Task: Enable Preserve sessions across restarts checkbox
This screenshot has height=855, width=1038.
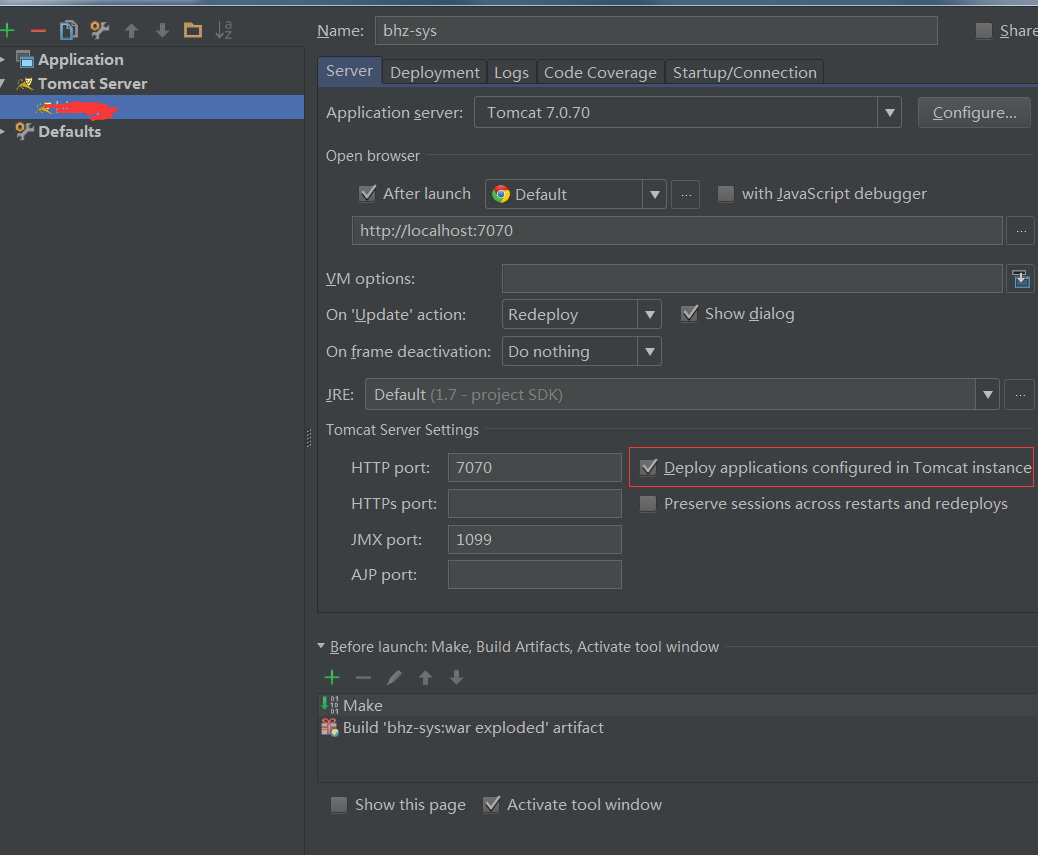Action: coord(648,504)
